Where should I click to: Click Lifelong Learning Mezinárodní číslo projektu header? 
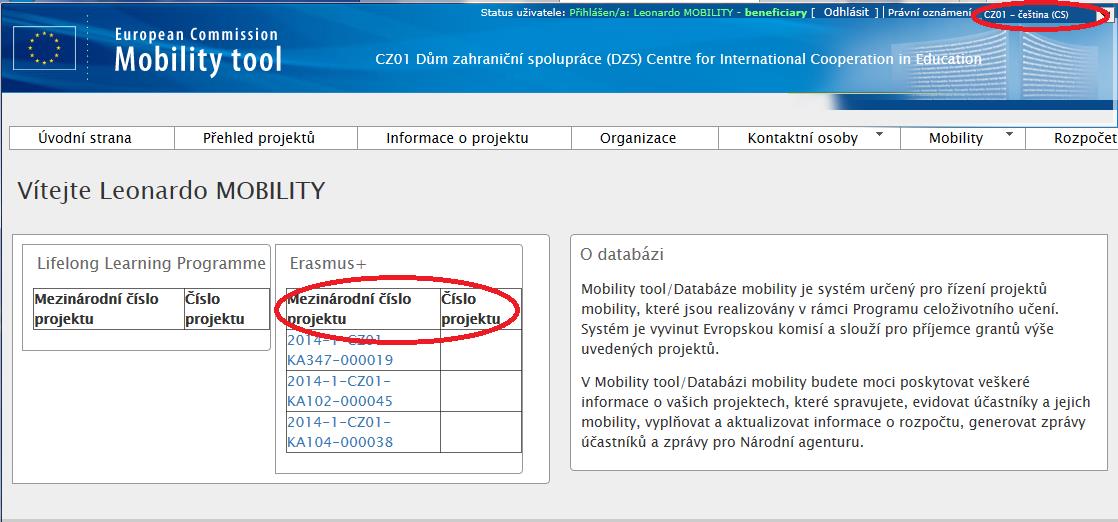pyautogui.click(x=108, y=309)
